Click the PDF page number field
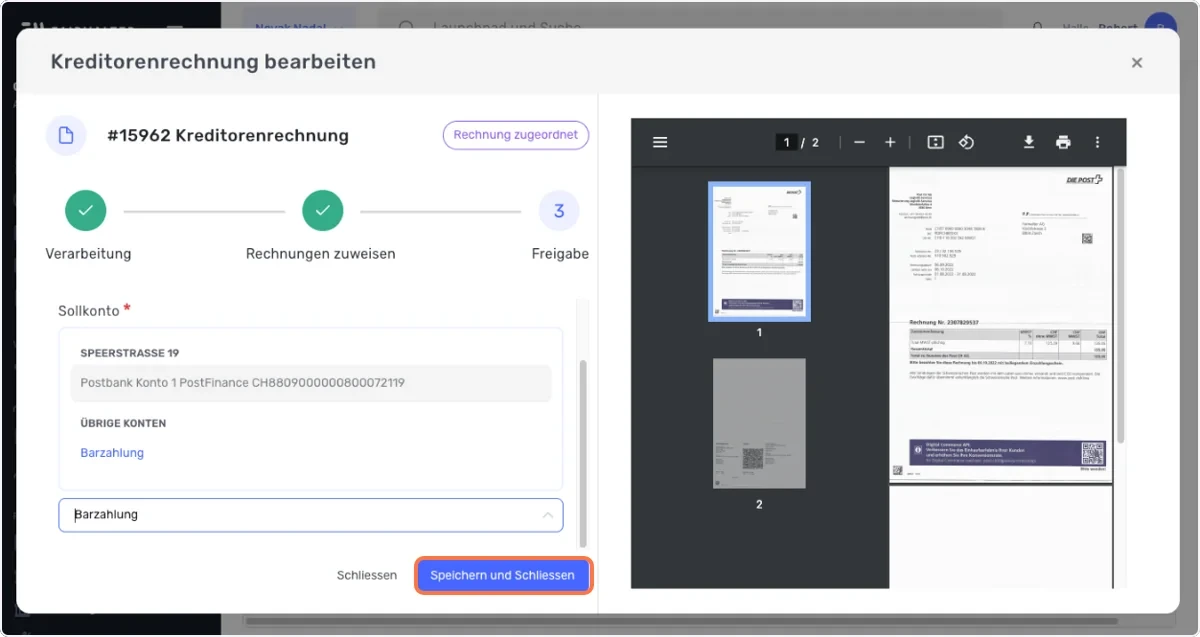 tap(787, 142)
